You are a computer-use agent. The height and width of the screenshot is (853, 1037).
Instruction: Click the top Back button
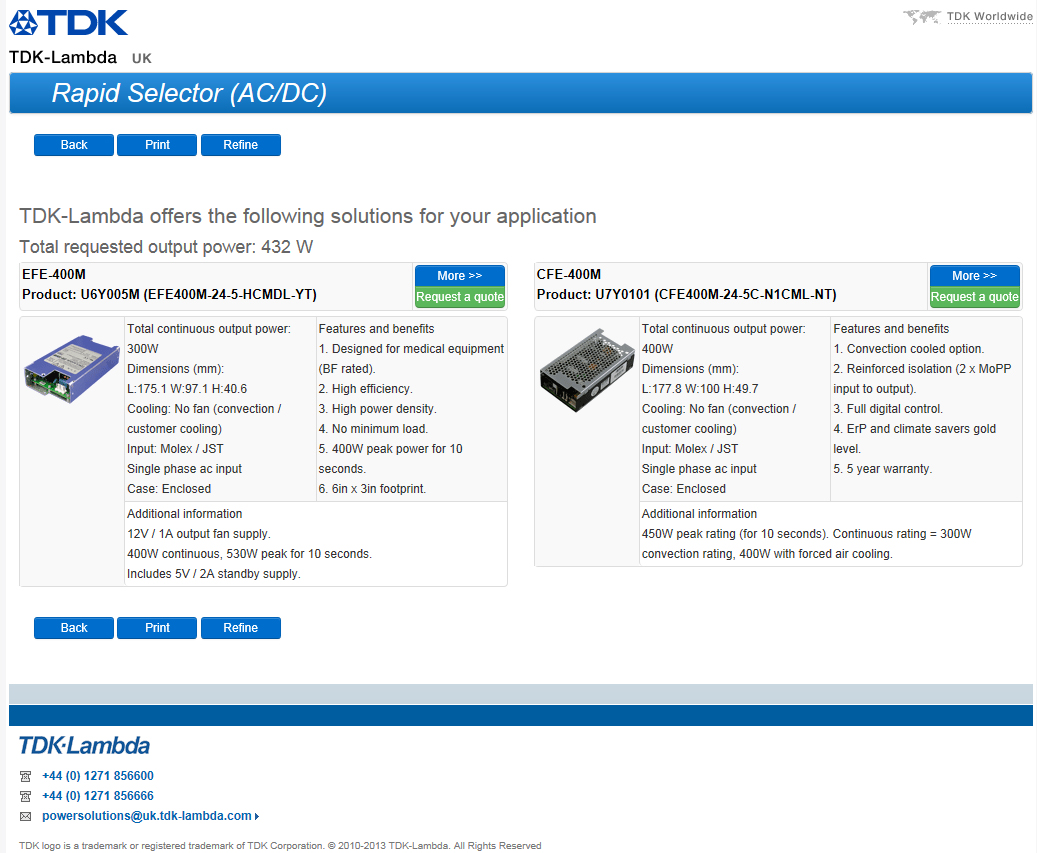(x=74, y=145)
